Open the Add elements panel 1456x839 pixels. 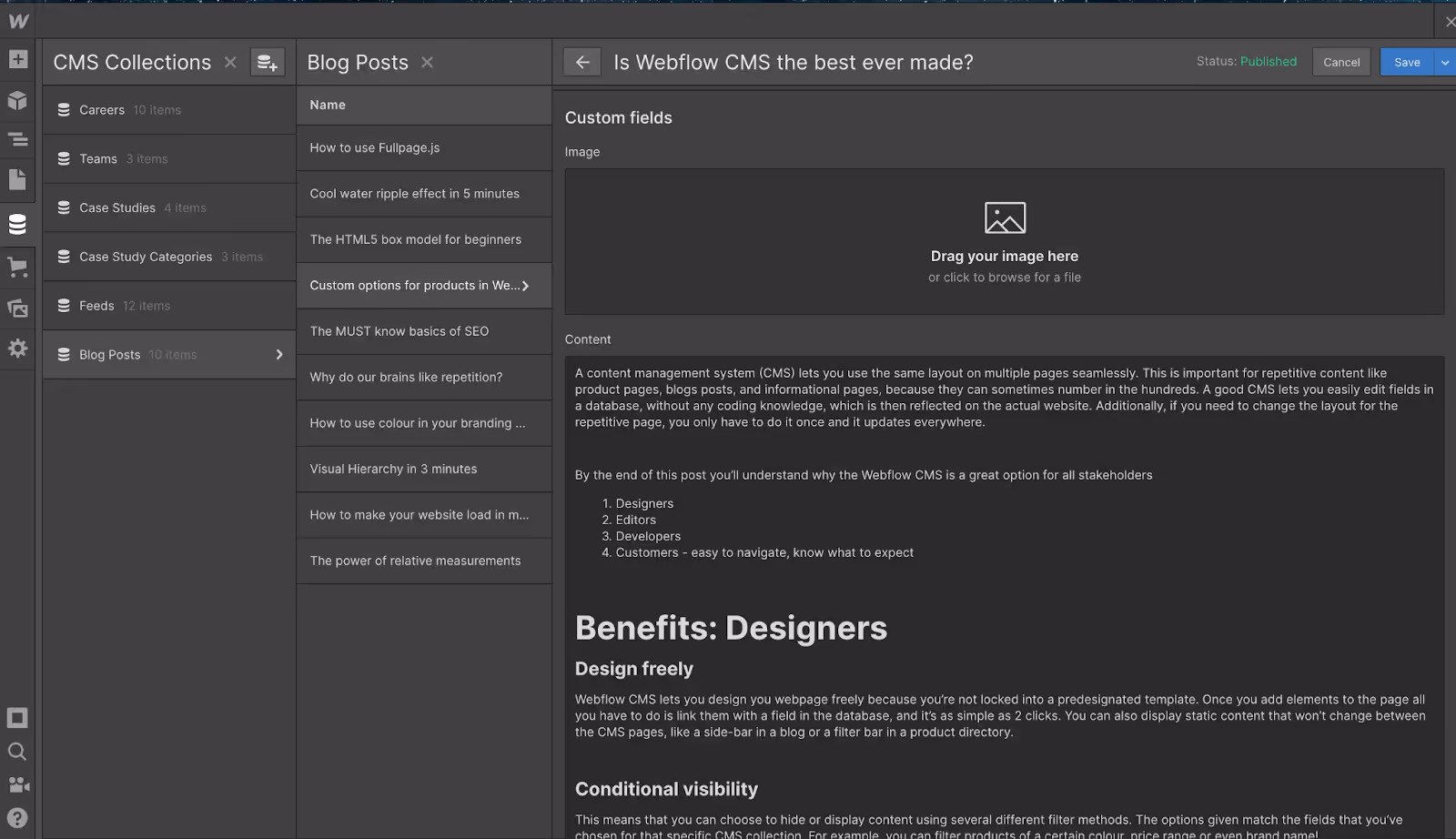point(17,59)
